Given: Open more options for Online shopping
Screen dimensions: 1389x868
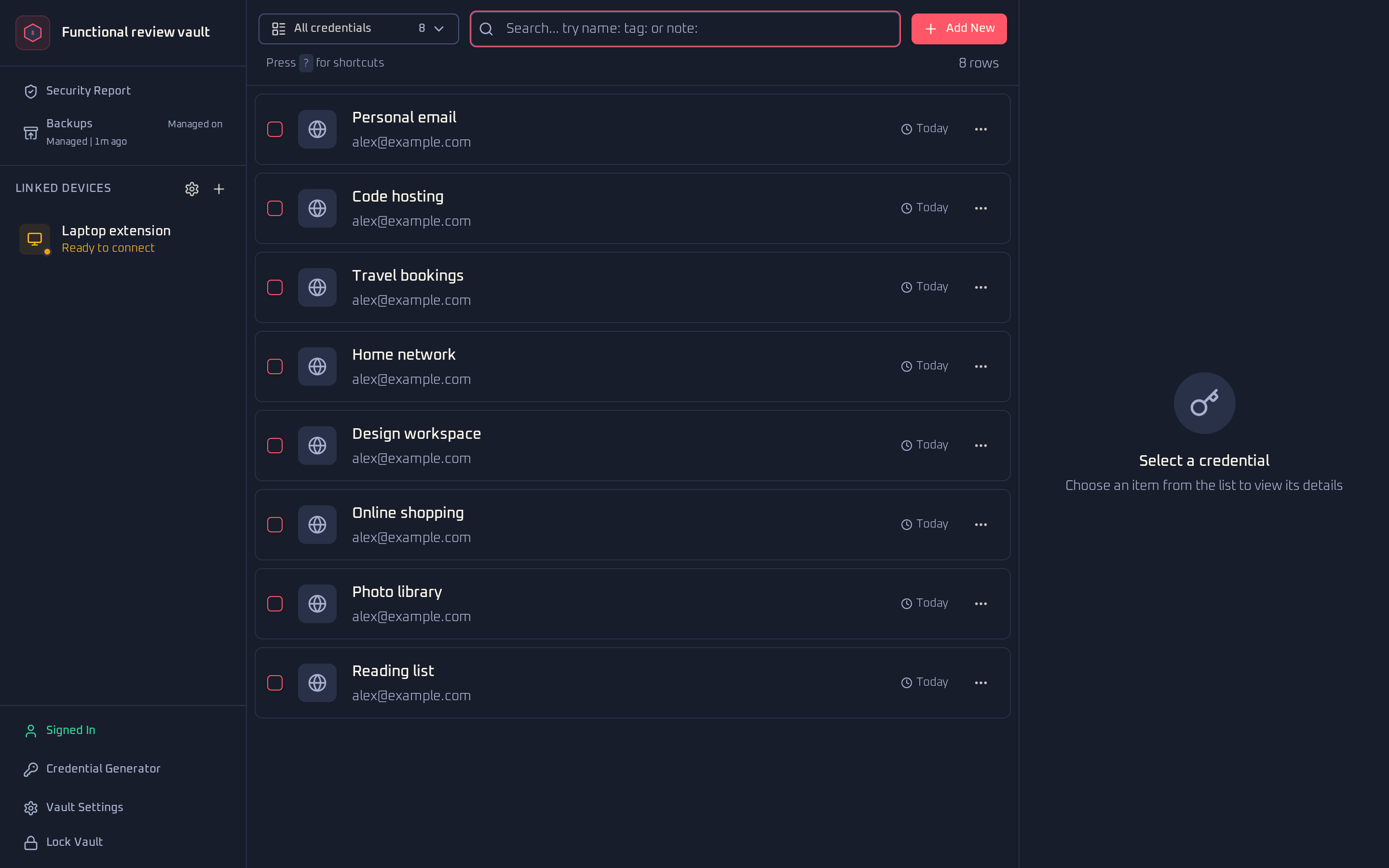Looking at the screenshot, I should pyautogui.click(x=981, y=525).
